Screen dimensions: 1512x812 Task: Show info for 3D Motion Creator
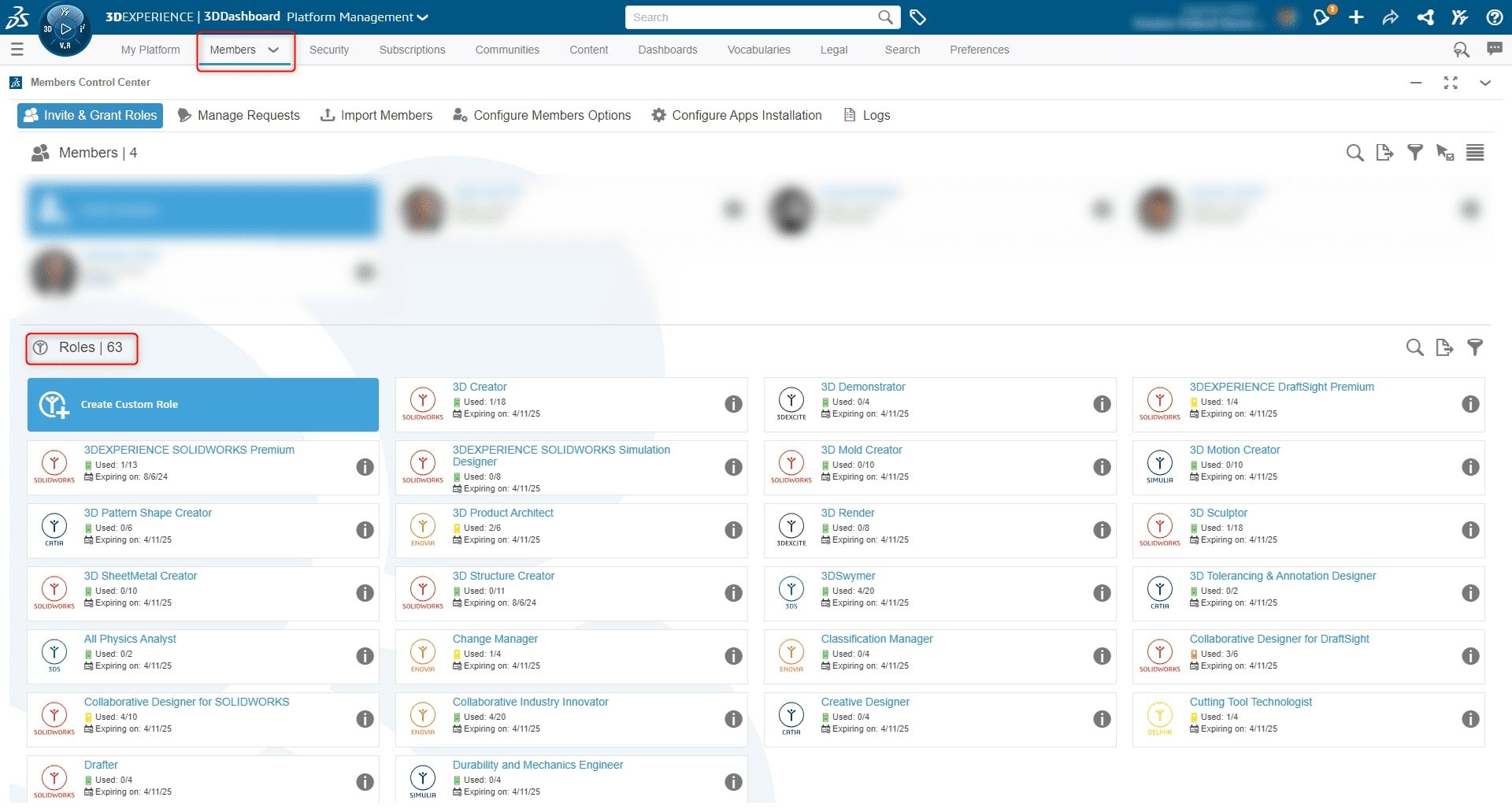tap(1470, 467)
